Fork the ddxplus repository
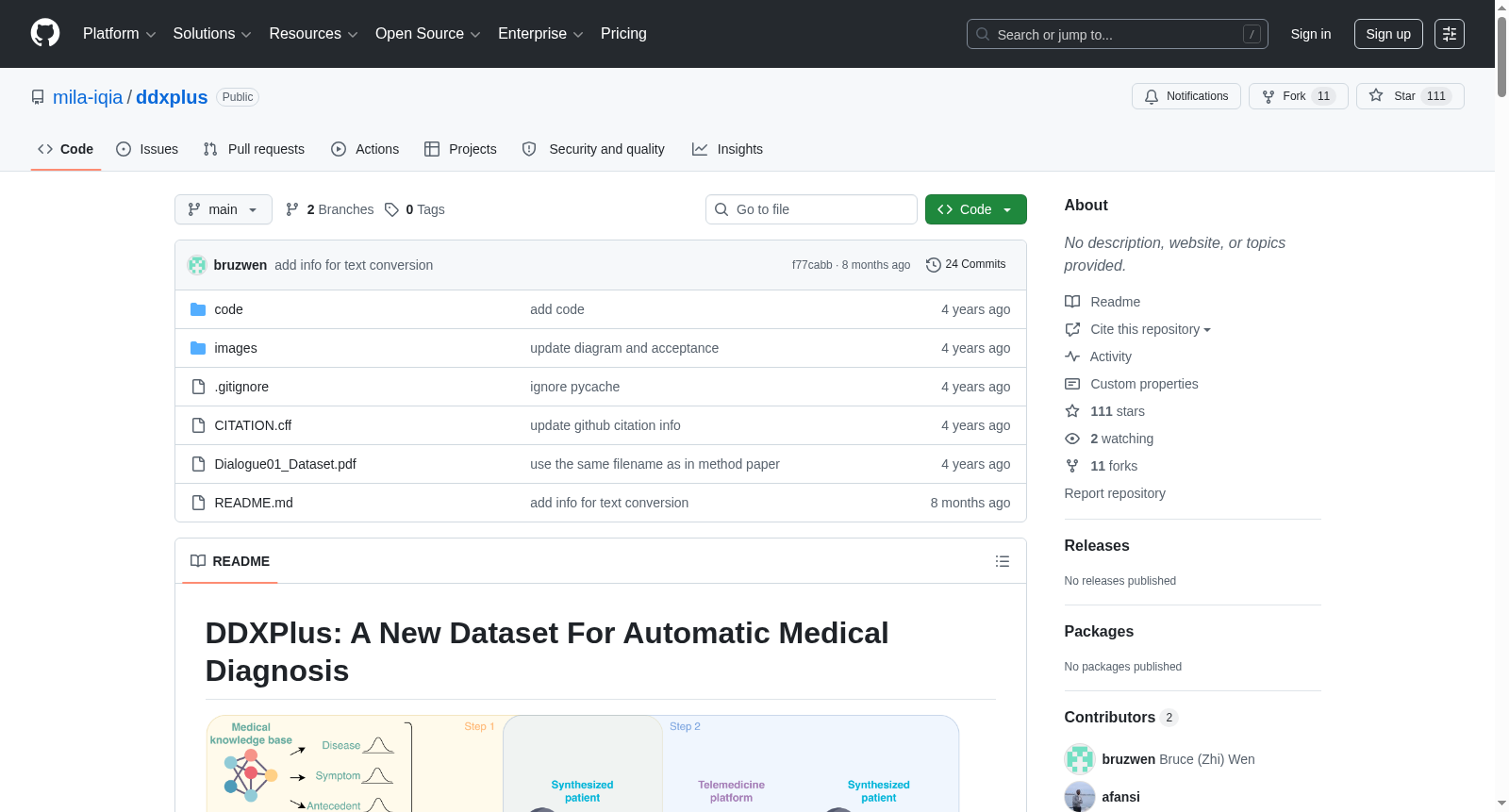 coord(1299,96)
